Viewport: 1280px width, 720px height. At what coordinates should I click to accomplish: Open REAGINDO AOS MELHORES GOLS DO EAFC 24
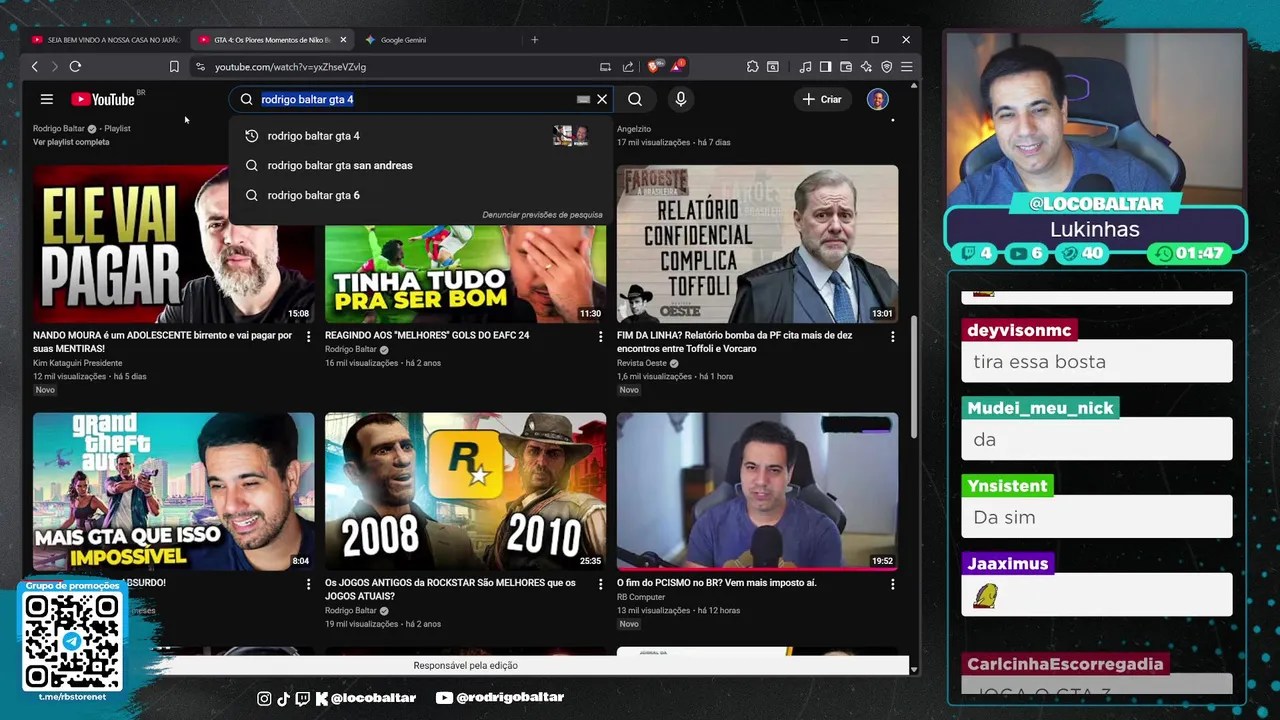pyautogui.click(x=427, y=335)
